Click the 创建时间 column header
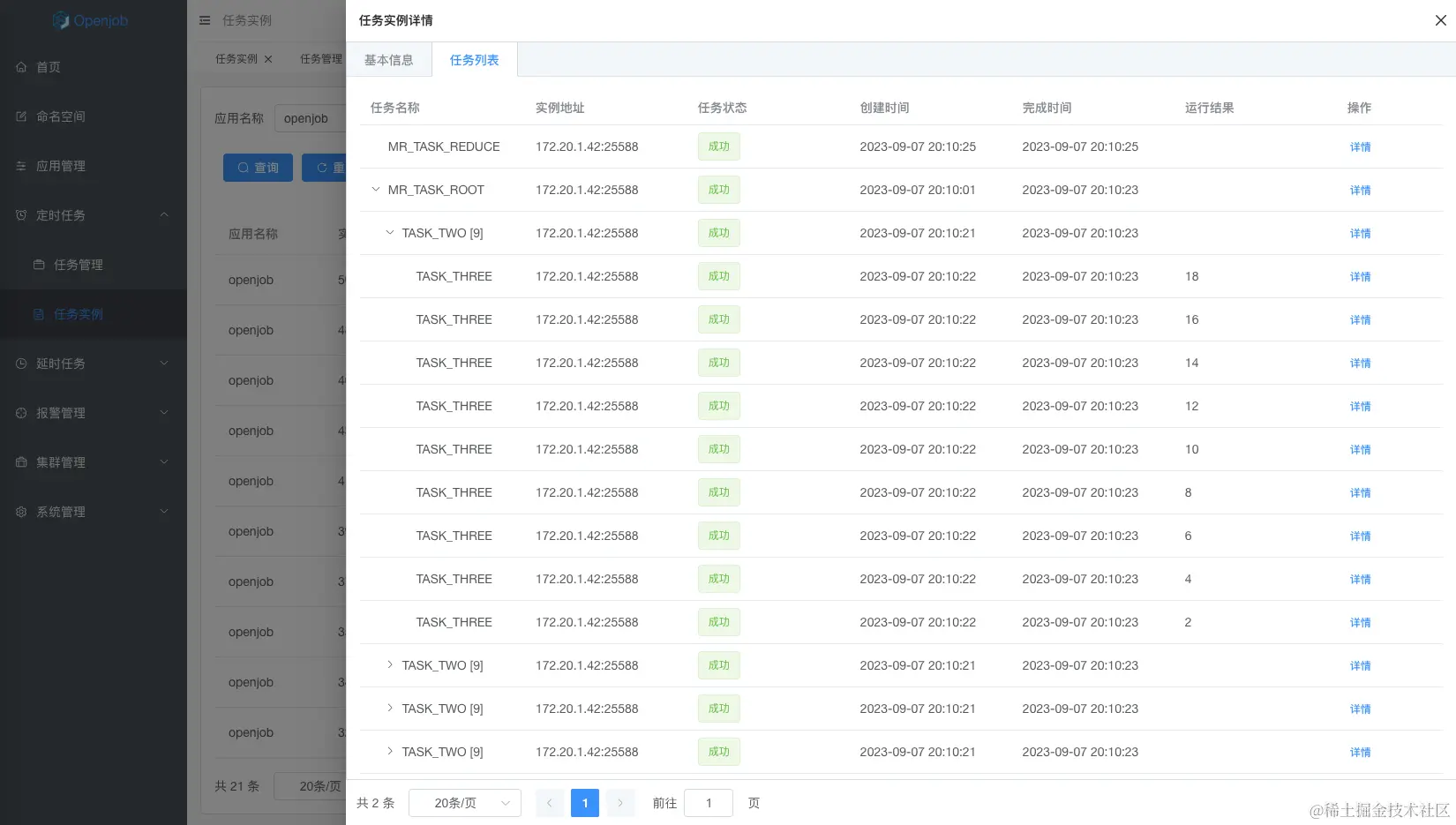Viewport: 1456px width, 825px height. [x=885, y=108]
